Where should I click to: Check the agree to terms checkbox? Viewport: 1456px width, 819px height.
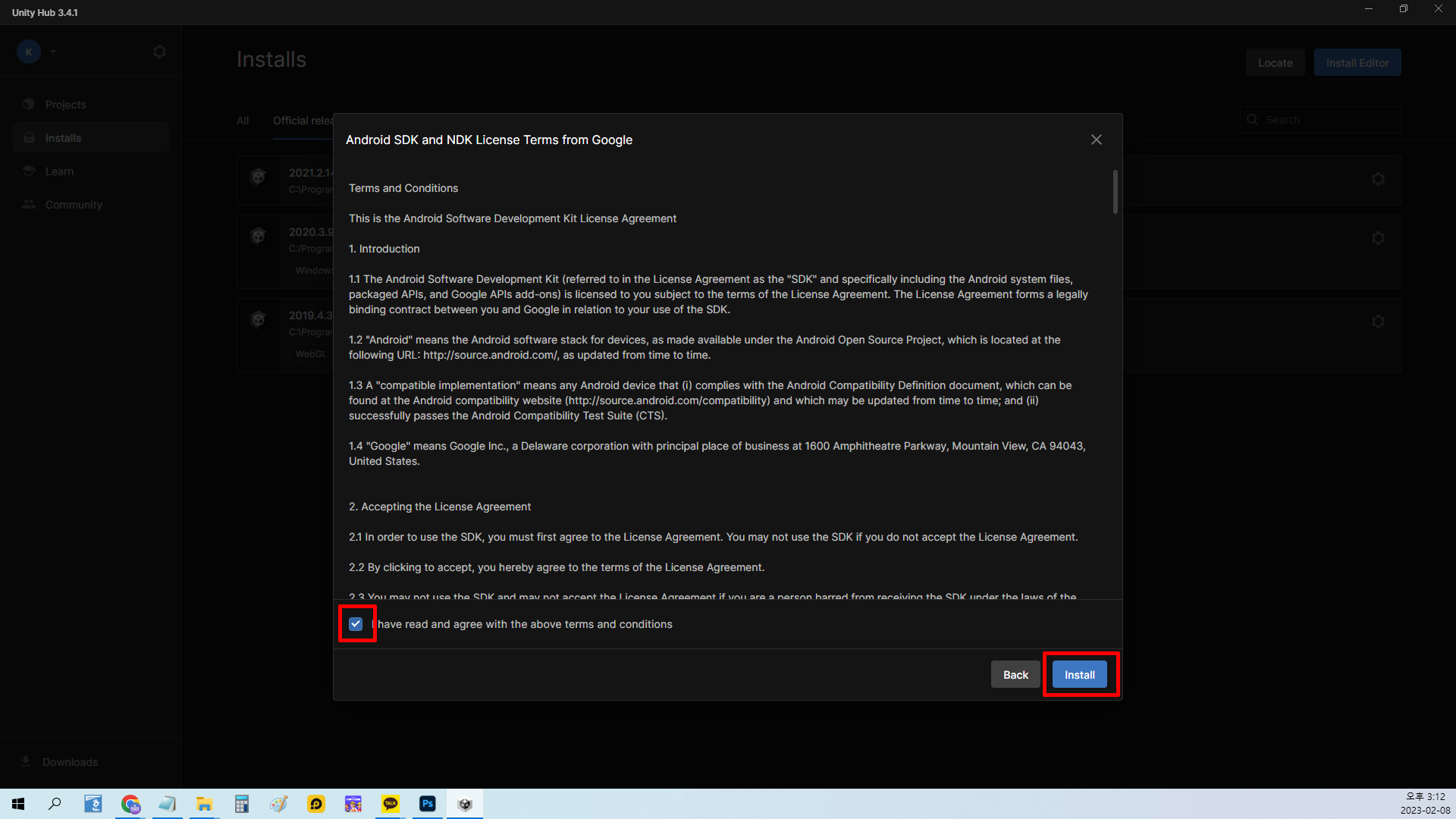coord(356,624)
